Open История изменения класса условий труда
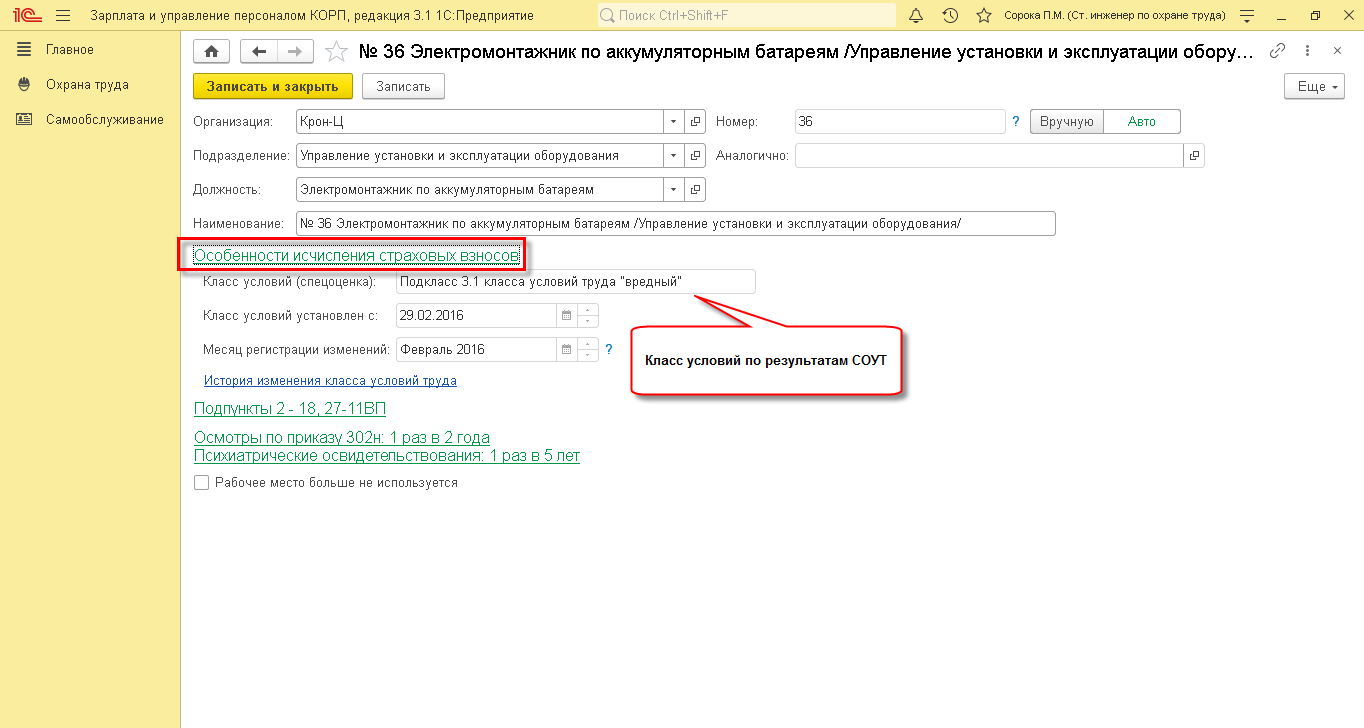Screen dimensions: 1364x728 (x=330, y=381)
